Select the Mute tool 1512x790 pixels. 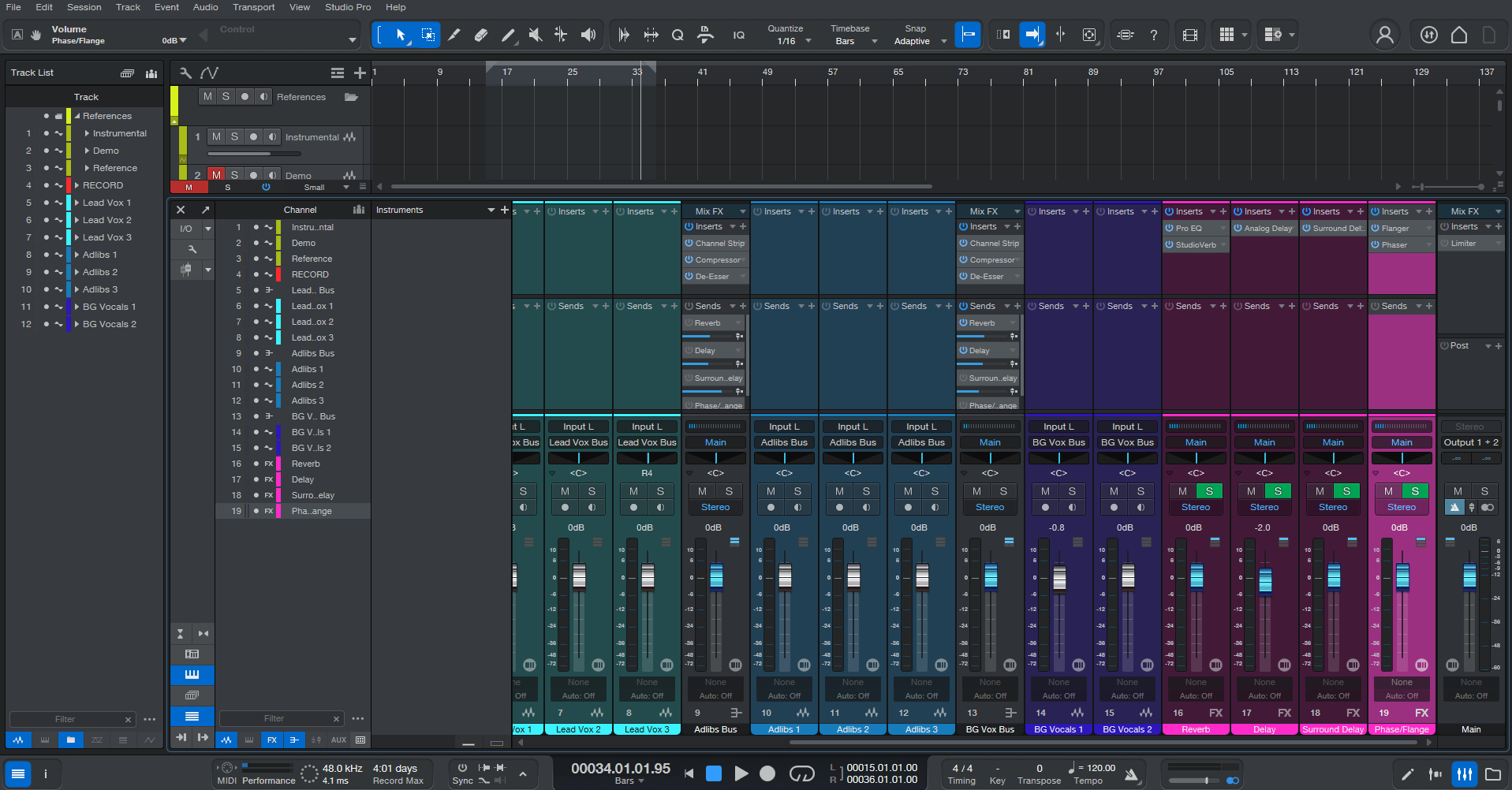coord(535,35)
